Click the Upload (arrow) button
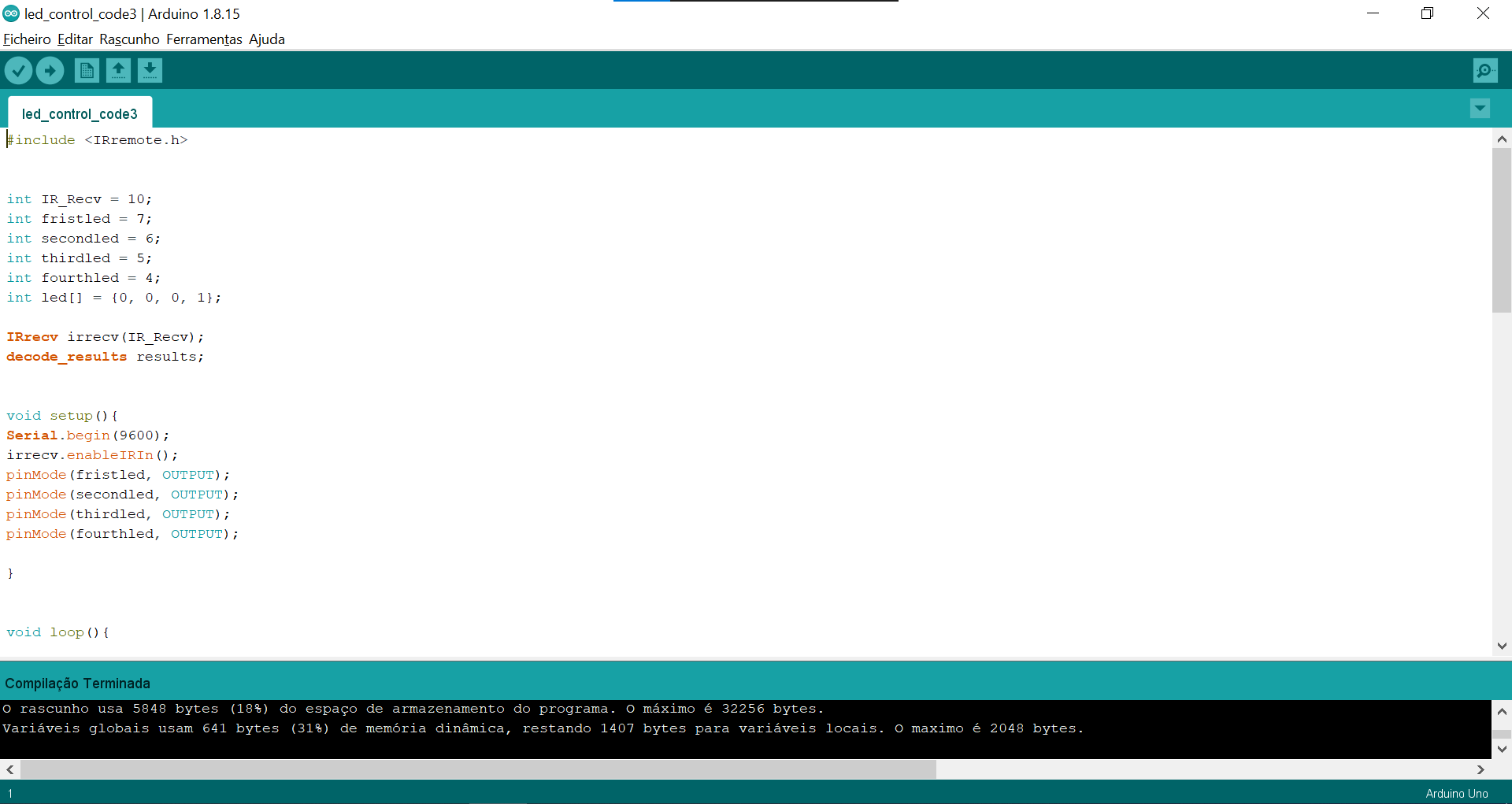Screen dimensions: 1512x804 click(50, 71)
